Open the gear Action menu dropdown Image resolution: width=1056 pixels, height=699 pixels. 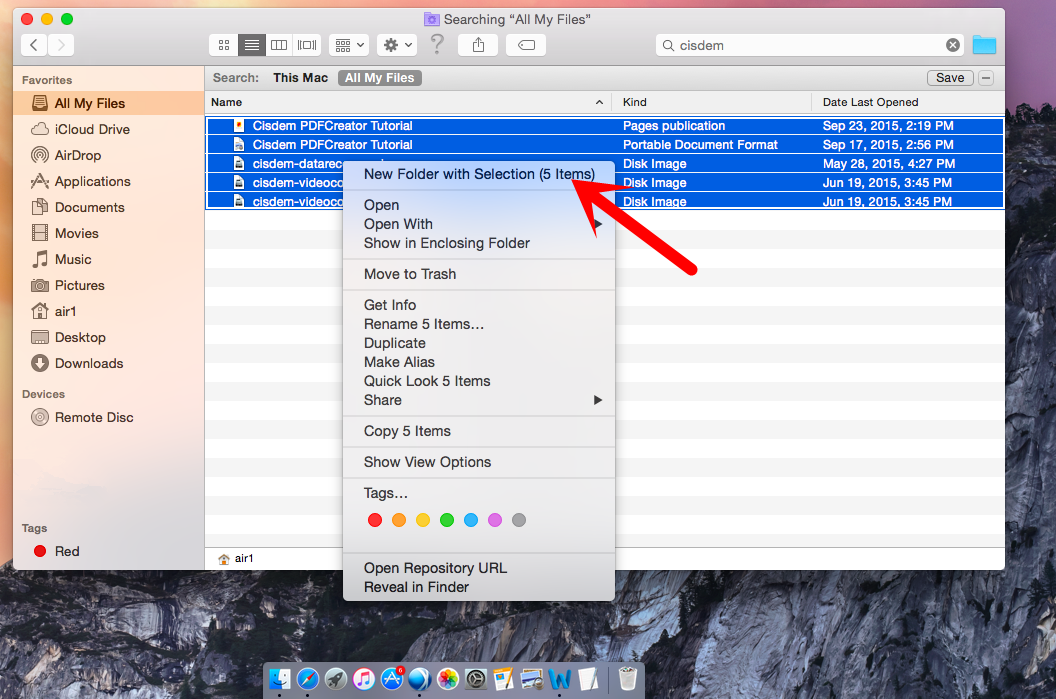pyautogui.click(x=397, y=45)
